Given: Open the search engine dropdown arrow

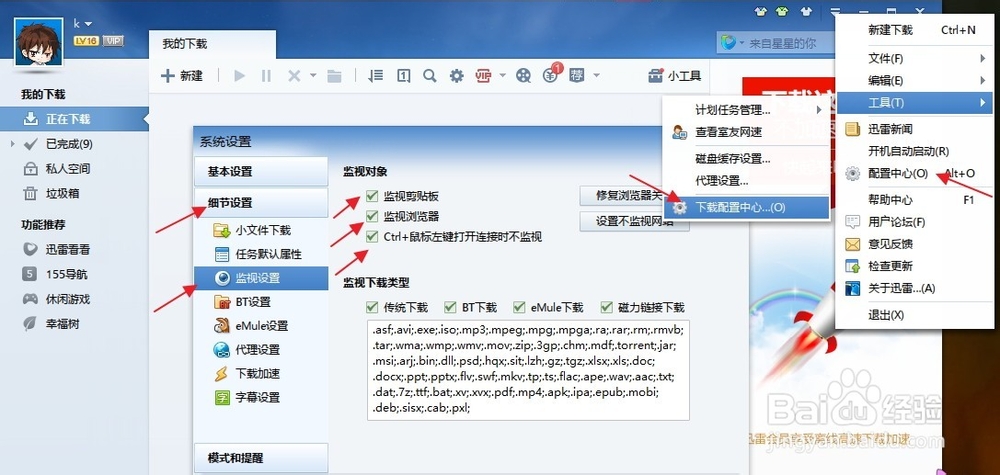Looking at the screenshot, I should coord(742,43).
